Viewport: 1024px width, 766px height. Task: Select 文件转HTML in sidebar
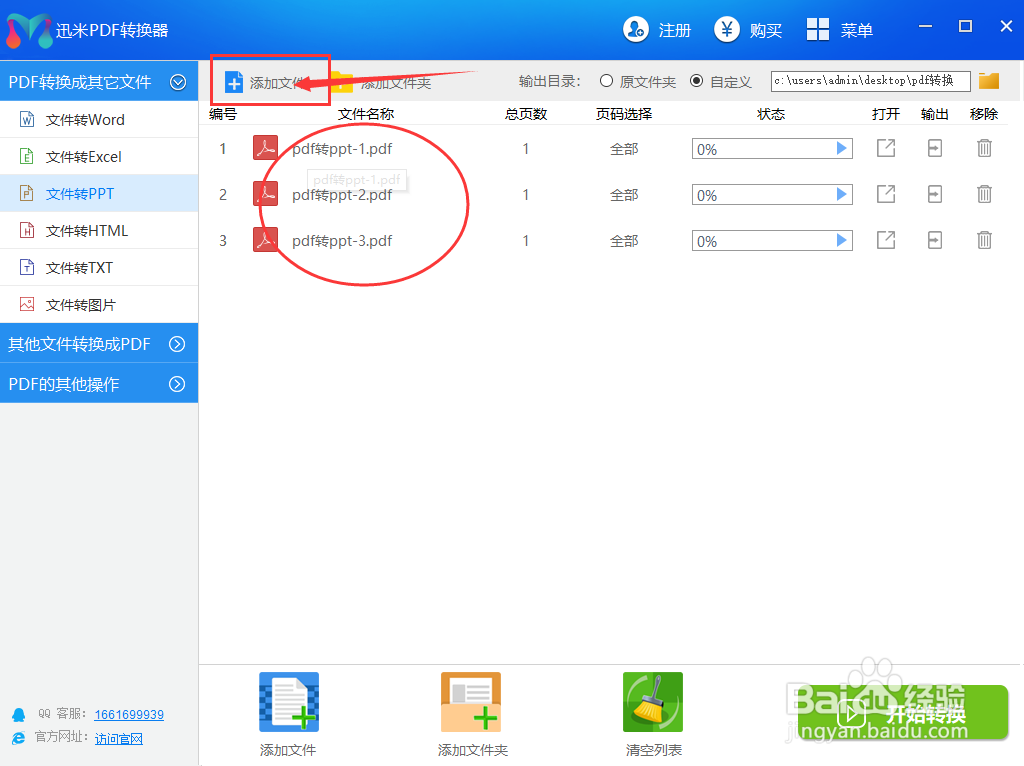coord(99,231)
